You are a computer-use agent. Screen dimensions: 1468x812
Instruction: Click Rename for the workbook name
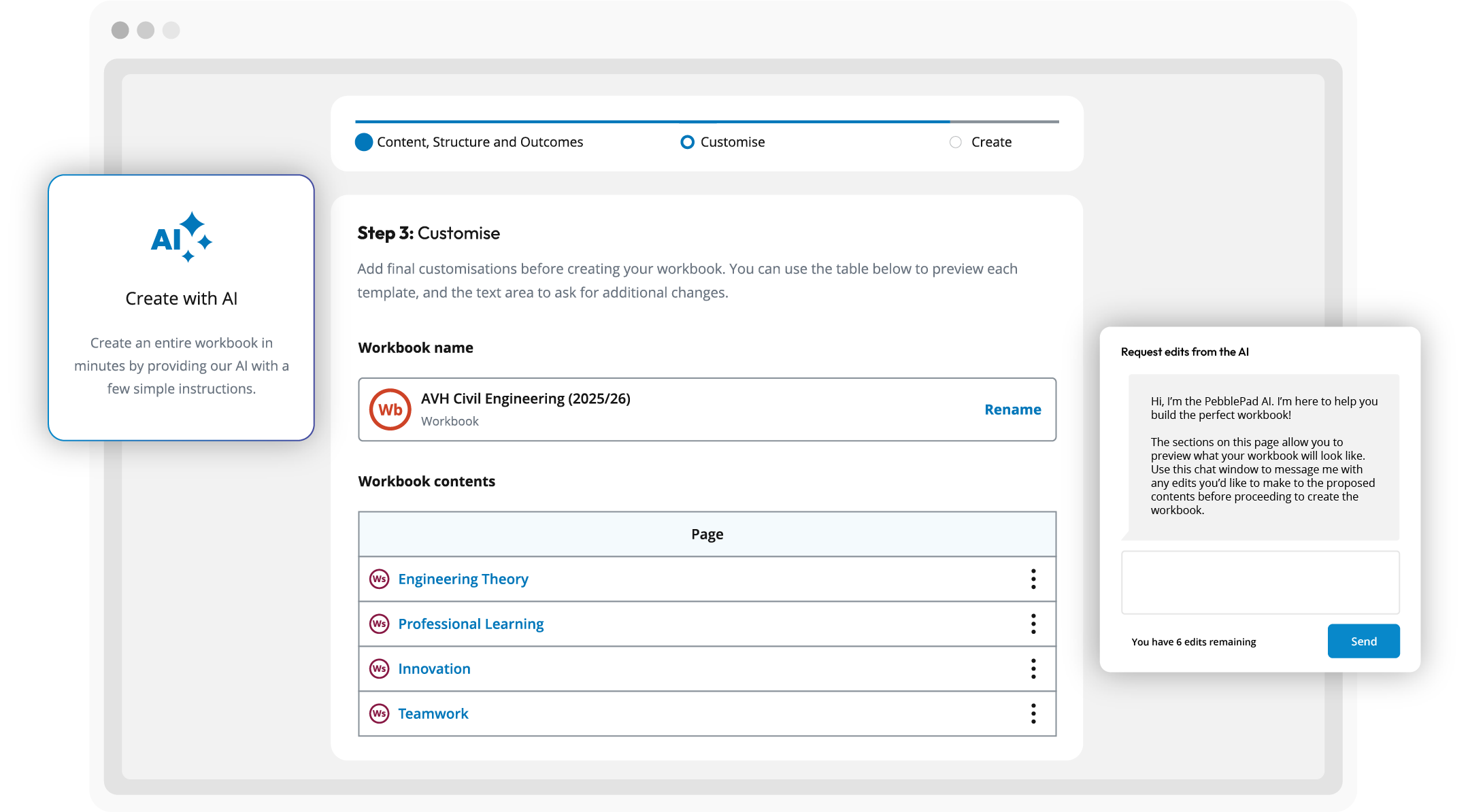(x=1013, y=409)
